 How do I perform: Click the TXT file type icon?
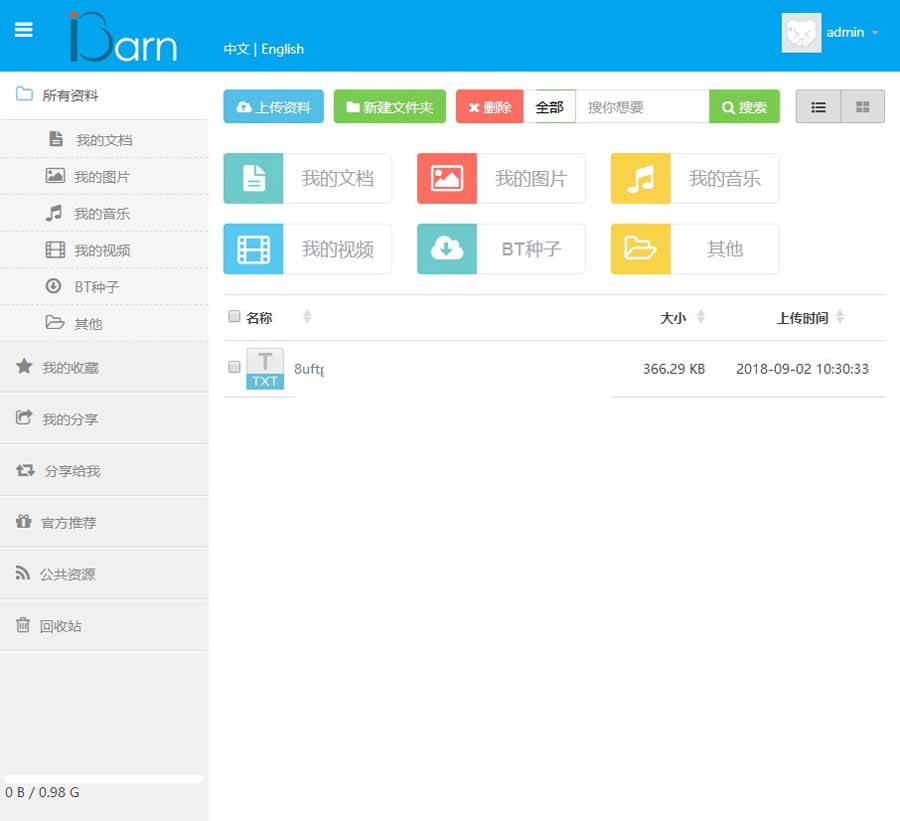[x=265, y=369]
